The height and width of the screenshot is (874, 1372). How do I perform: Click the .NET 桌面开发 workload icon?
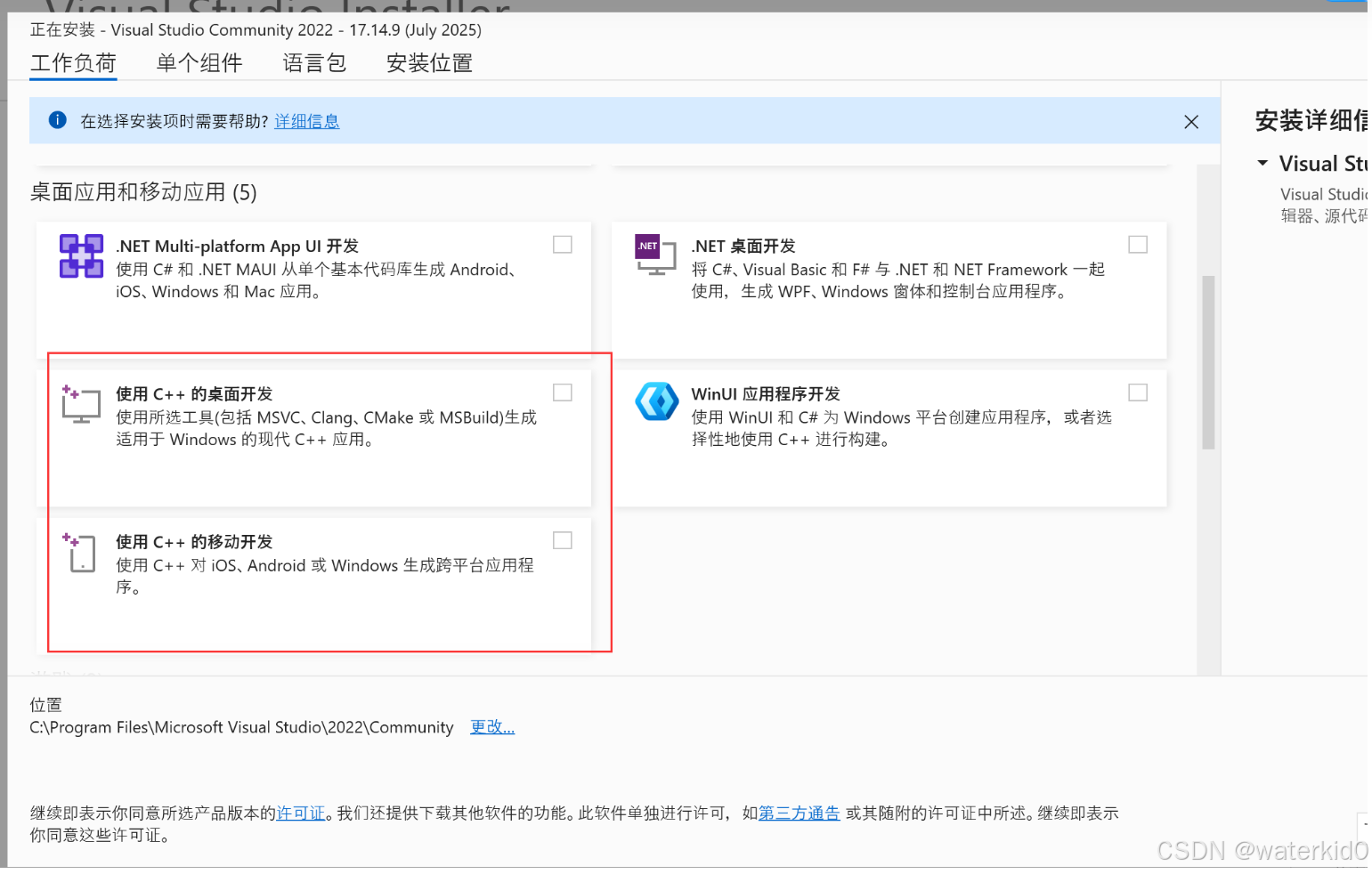(656, 255)
